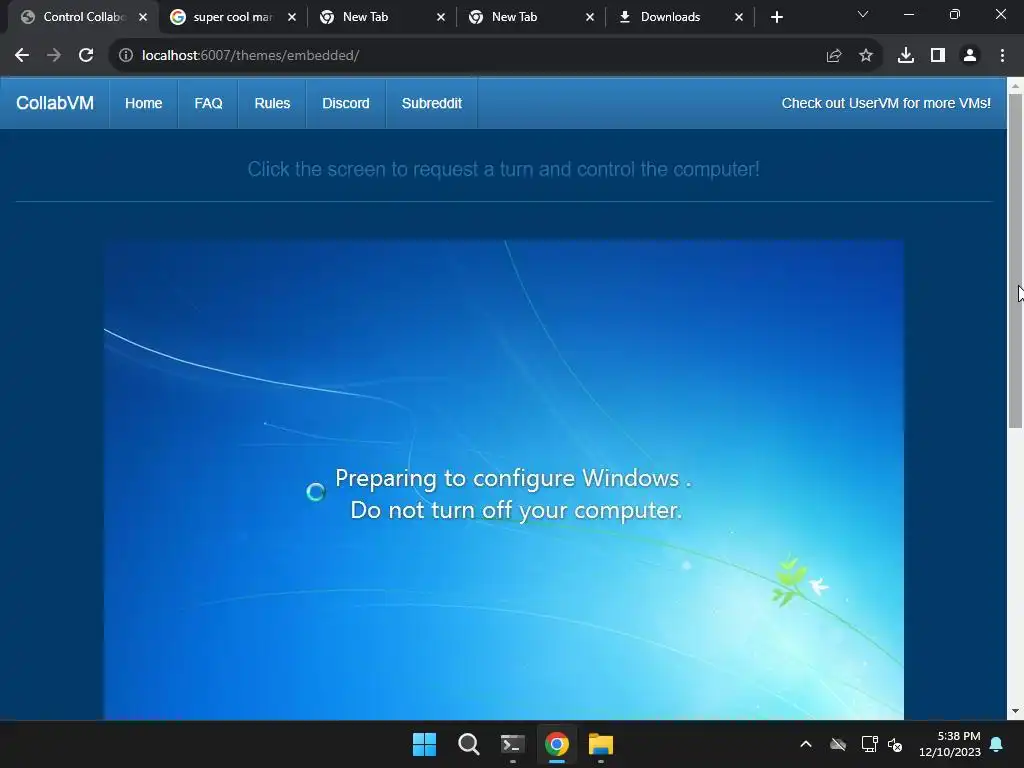Open the Discord nav link

[345, 103]
